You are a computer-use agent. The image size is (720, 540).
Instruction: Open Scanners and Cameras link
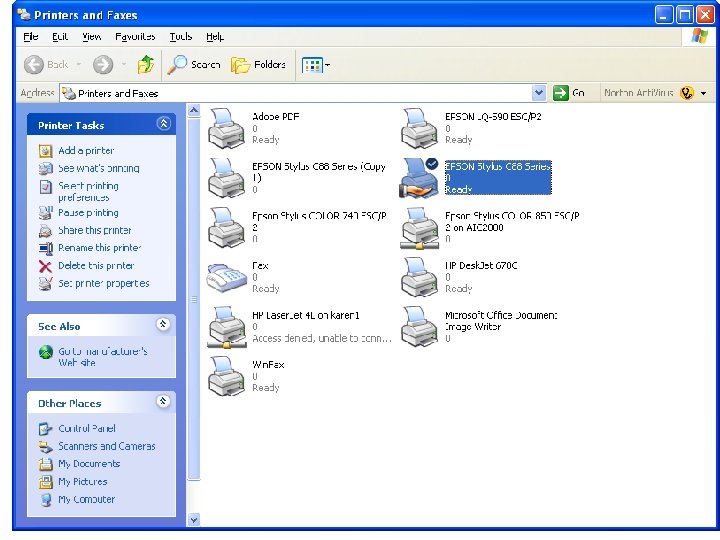coord(107,446)
